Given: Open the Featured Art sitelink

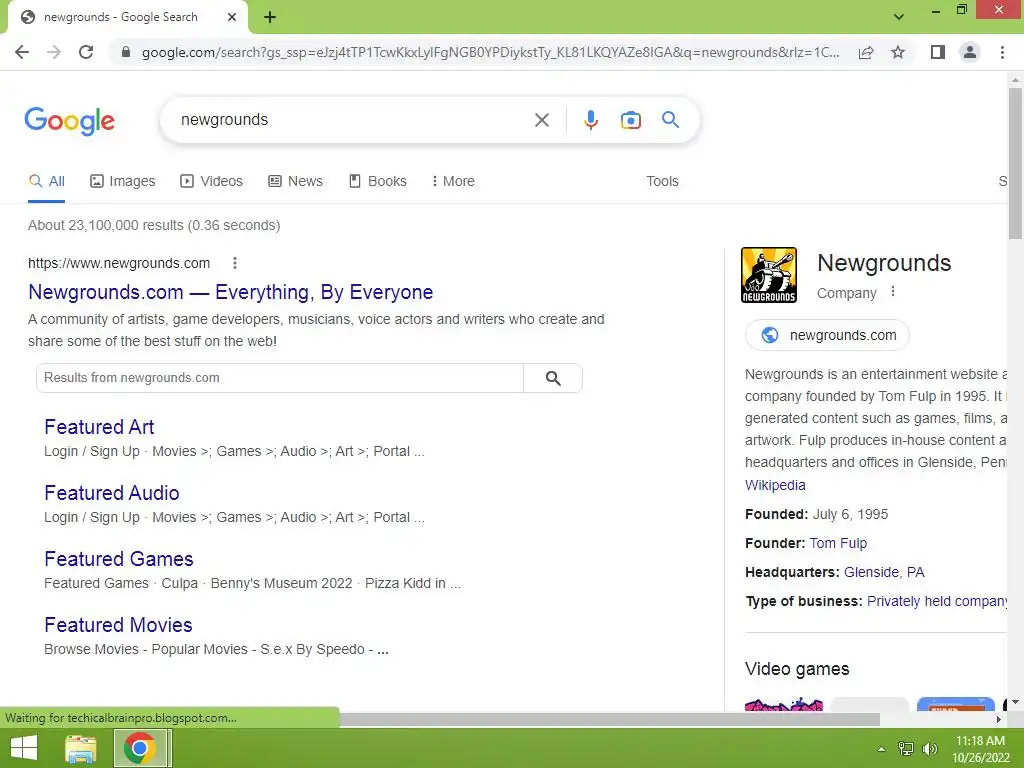Looking at the screenshot, I should click(99, 427).
